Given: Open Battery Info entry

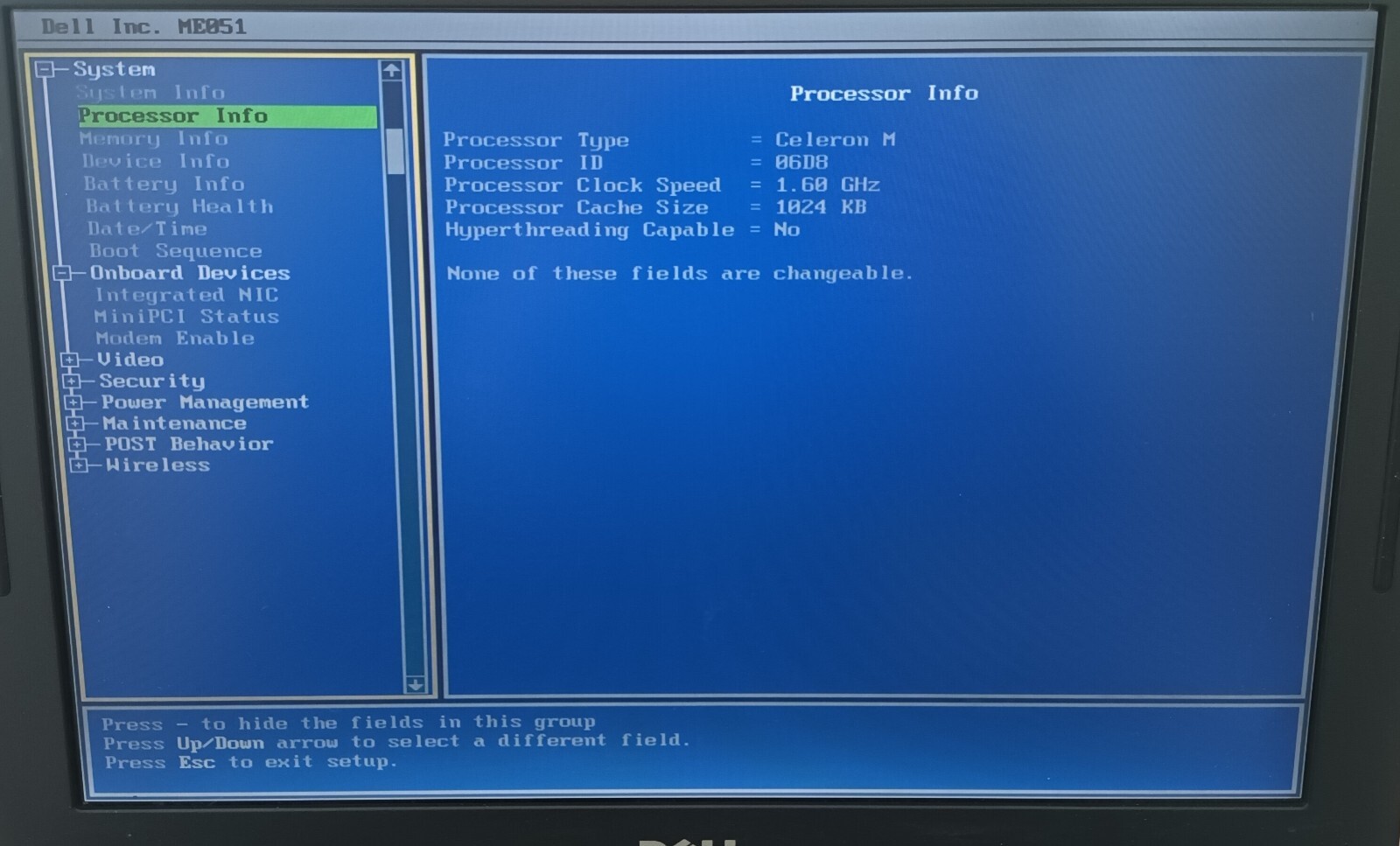Looking at the screenshot, I should (x=164, y=185).
